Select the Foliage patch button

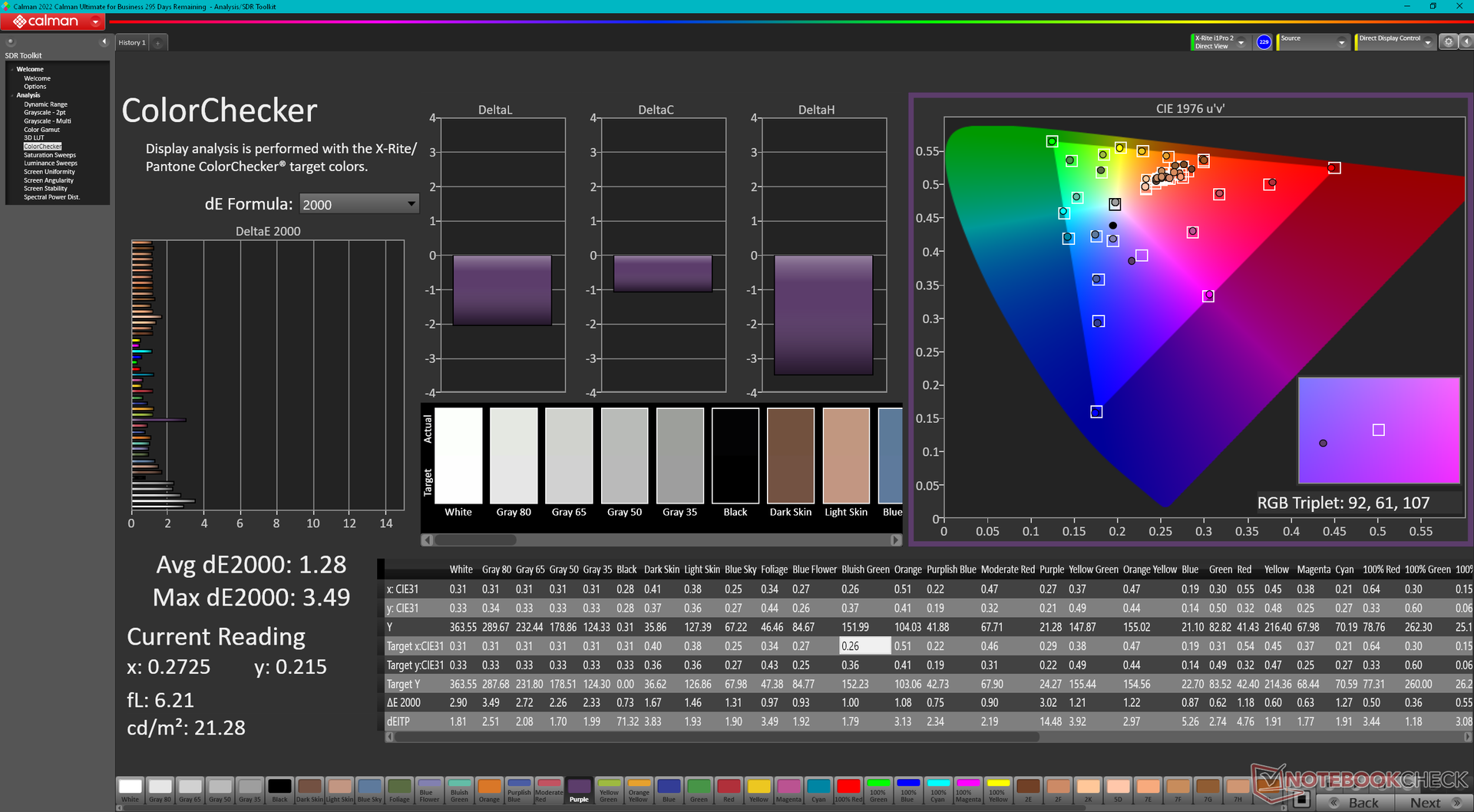pos(399,790)
